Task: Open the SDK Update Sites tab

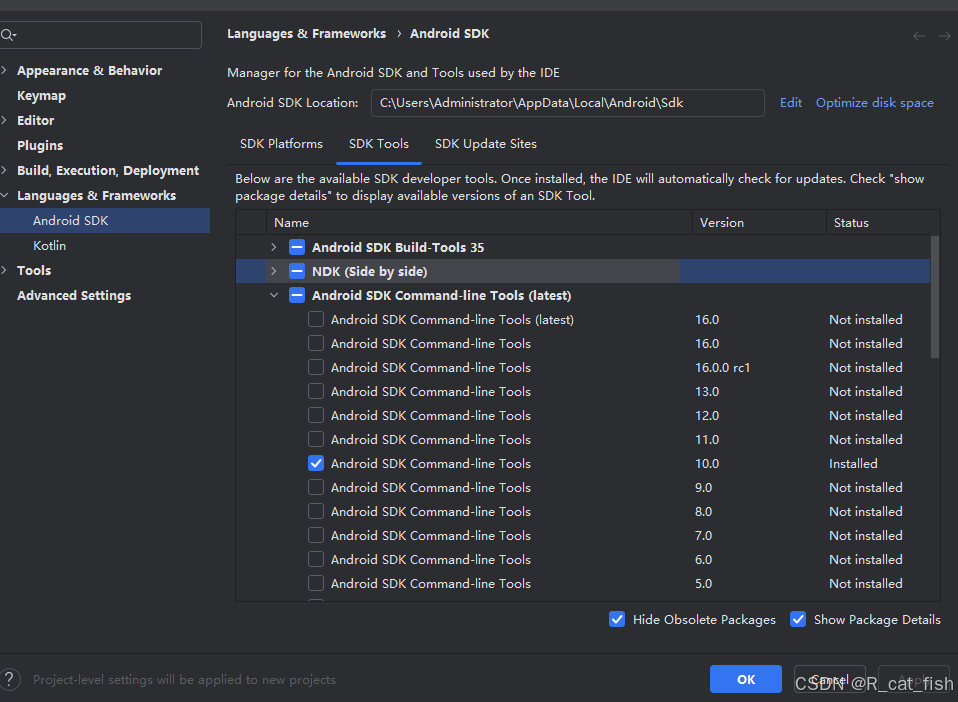Action: click(486, 144)
